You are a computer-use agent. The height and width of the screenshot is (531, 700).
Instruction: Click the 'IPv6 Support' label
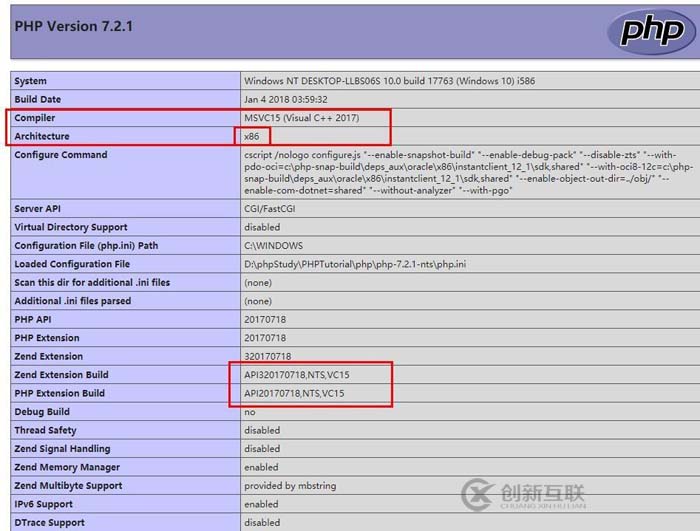(43, 504)
